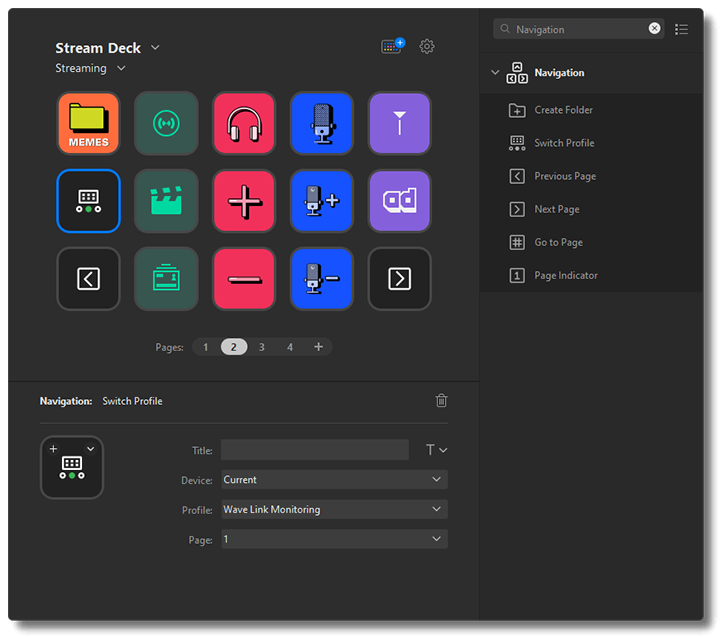
Task: Select the red minus key
Action: point(244,279)
